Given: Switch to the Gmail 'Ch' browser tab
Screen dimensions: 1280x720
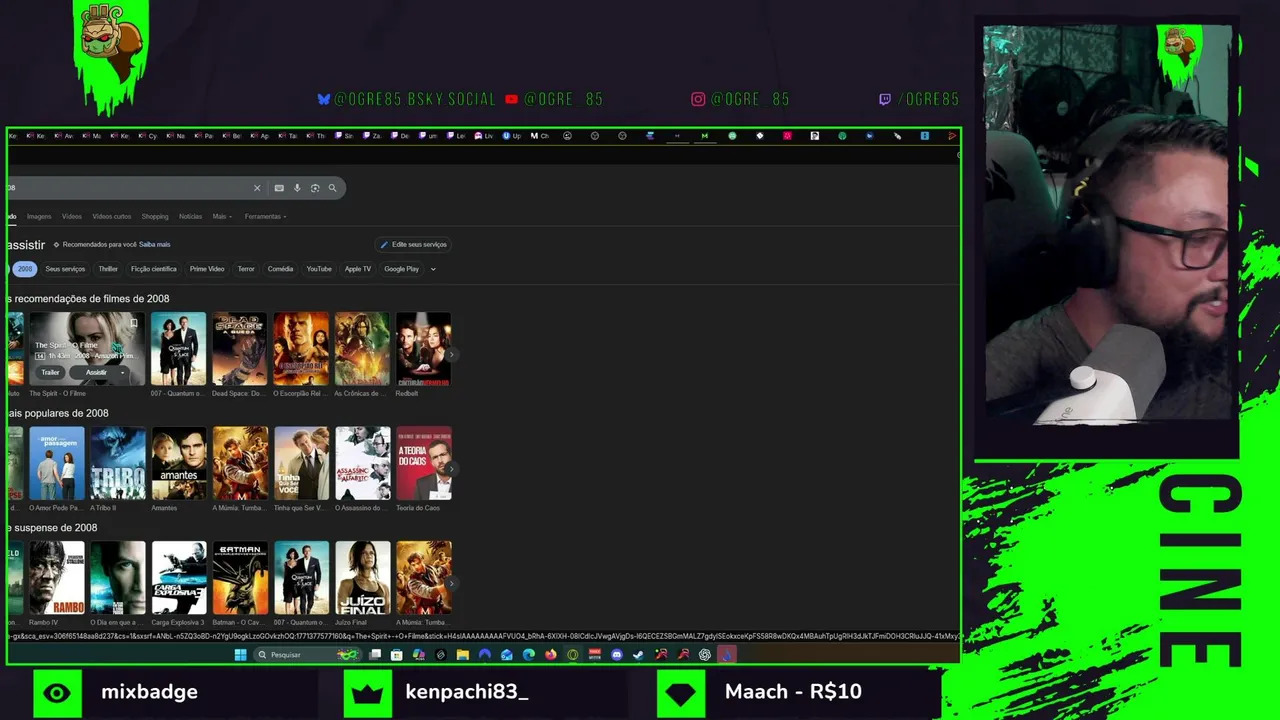Looking at the screenshot, I should point(540,136).
